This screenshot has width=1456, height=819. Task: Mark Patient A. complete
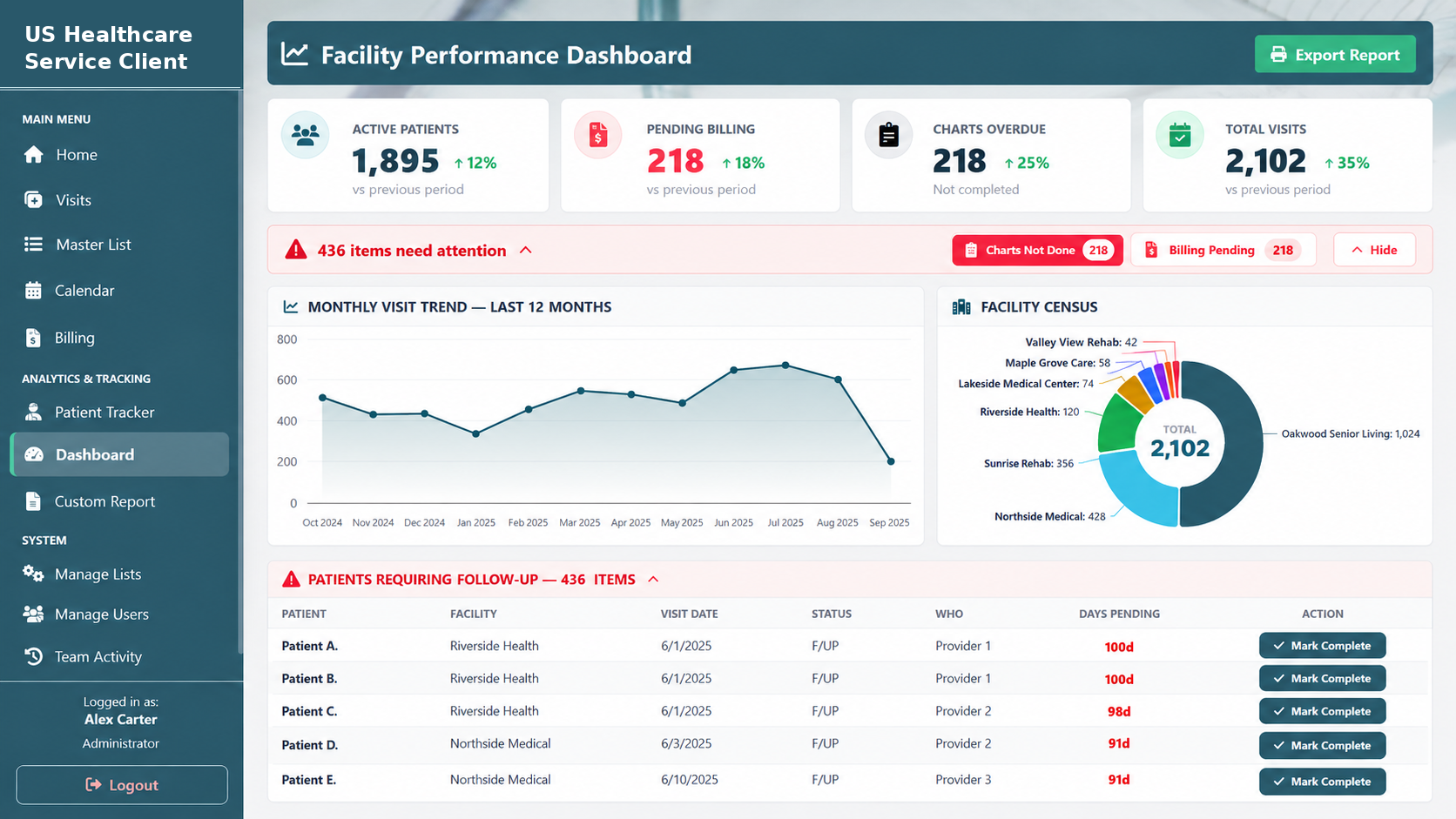click(1322, 646)
